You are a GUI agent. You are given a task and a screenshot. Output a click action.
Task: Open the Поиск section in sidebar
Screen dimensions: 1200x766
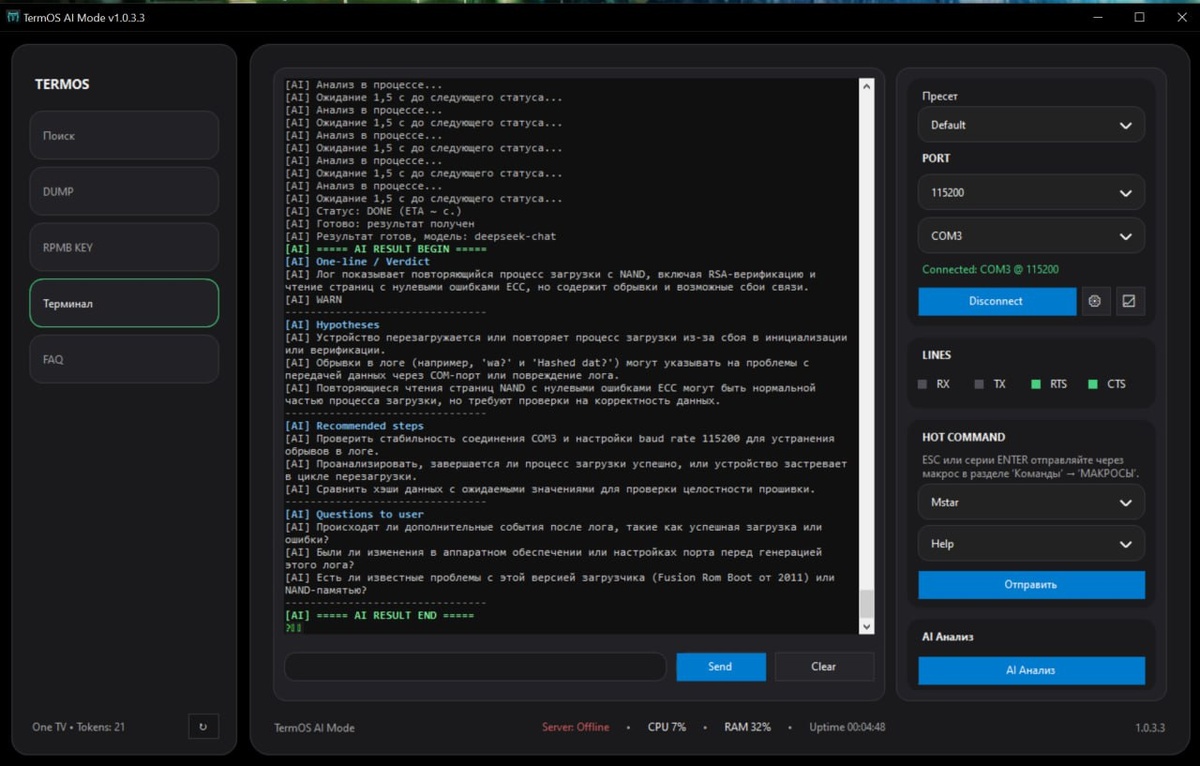pyautogui.click(x=124, y=135)
